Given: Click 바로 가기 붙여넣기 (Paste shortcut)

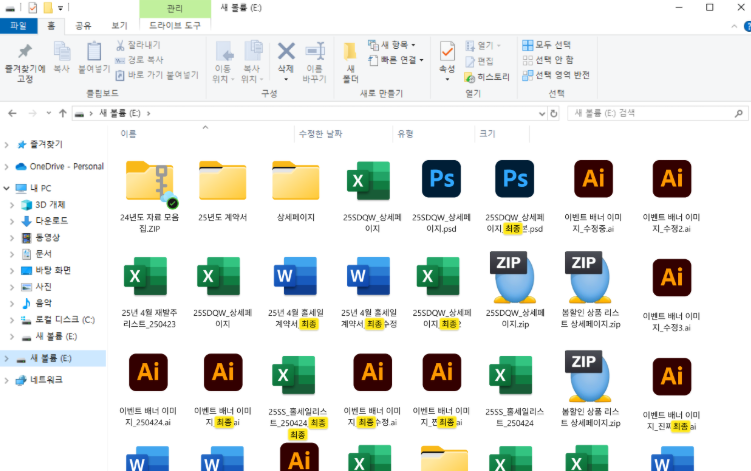Looking at the screenshot, I should click(157, 75).
